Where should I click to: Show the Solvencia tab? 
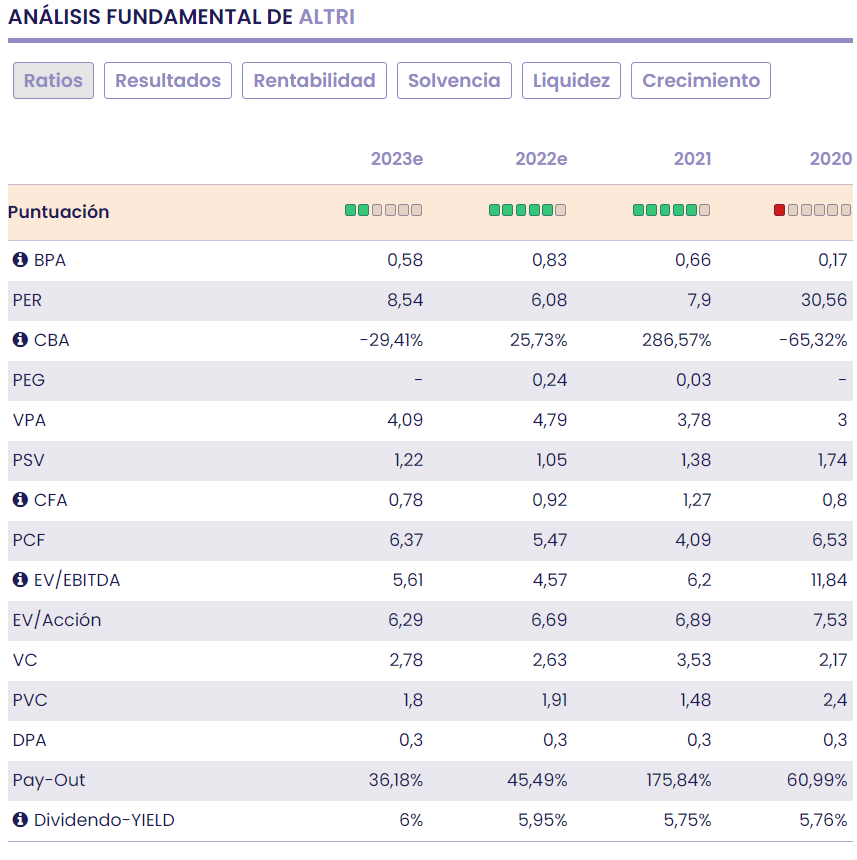tap(454, 81)
